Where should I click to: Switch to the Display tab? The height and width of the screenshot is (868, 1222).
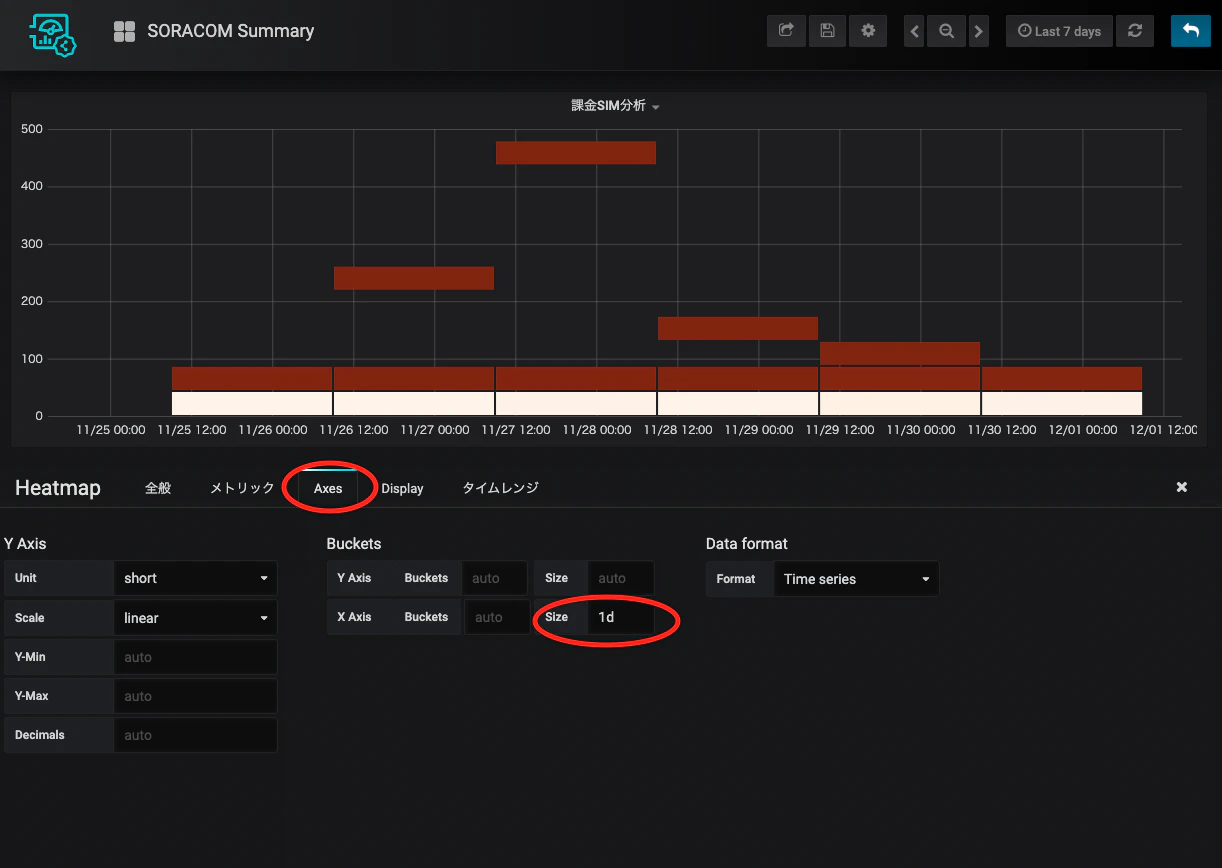pos(402,488)
